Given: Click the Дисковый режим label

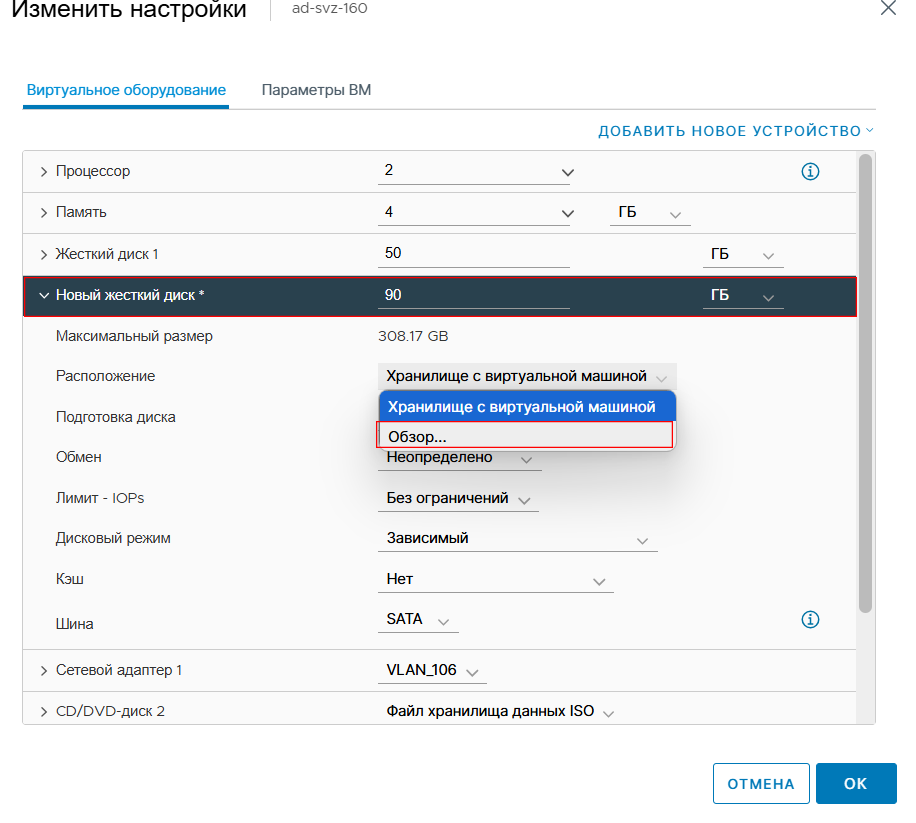Looking at the screenshot, I should (113, 539).
